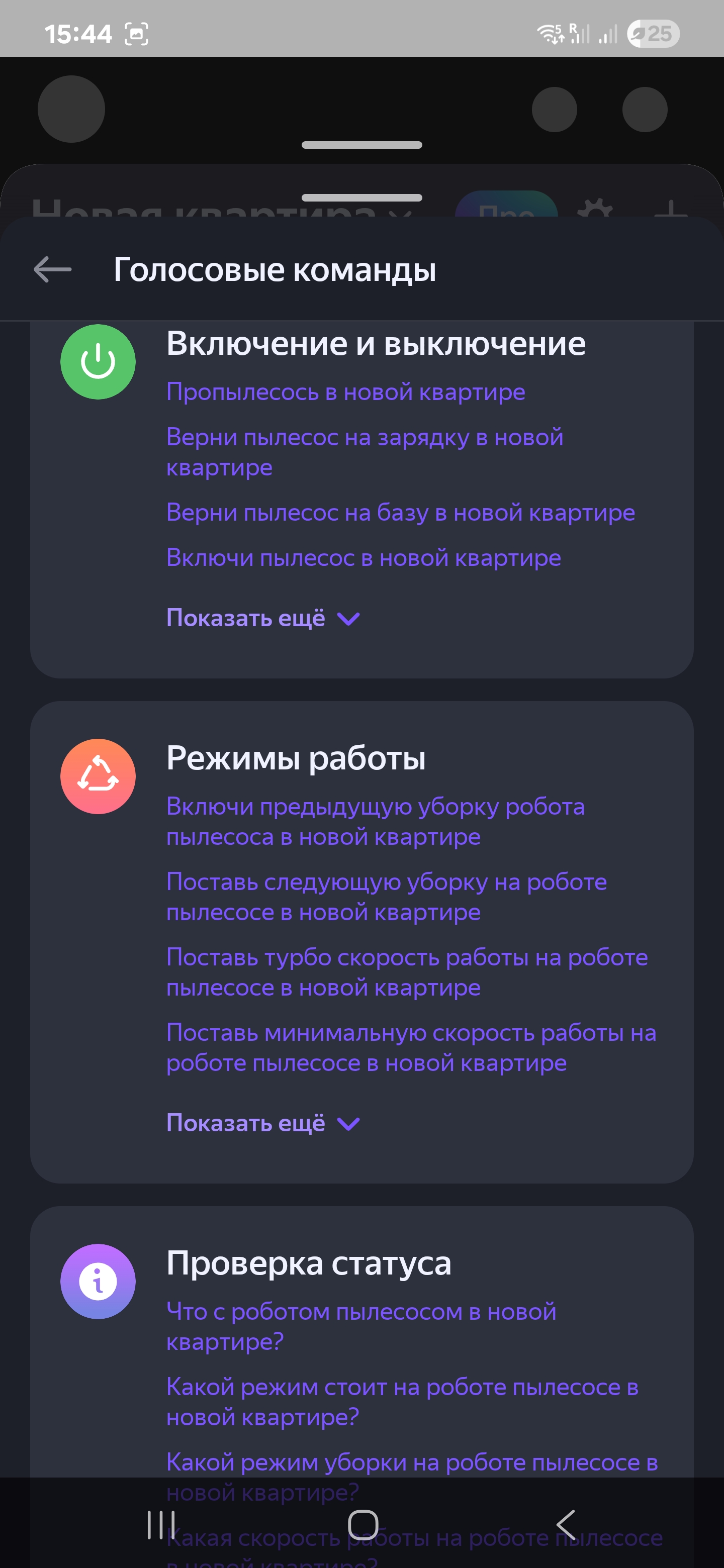Viewport: 724px width, 1568px height.
Task: Tap the purple info status icon
Action: point(98,1282)
